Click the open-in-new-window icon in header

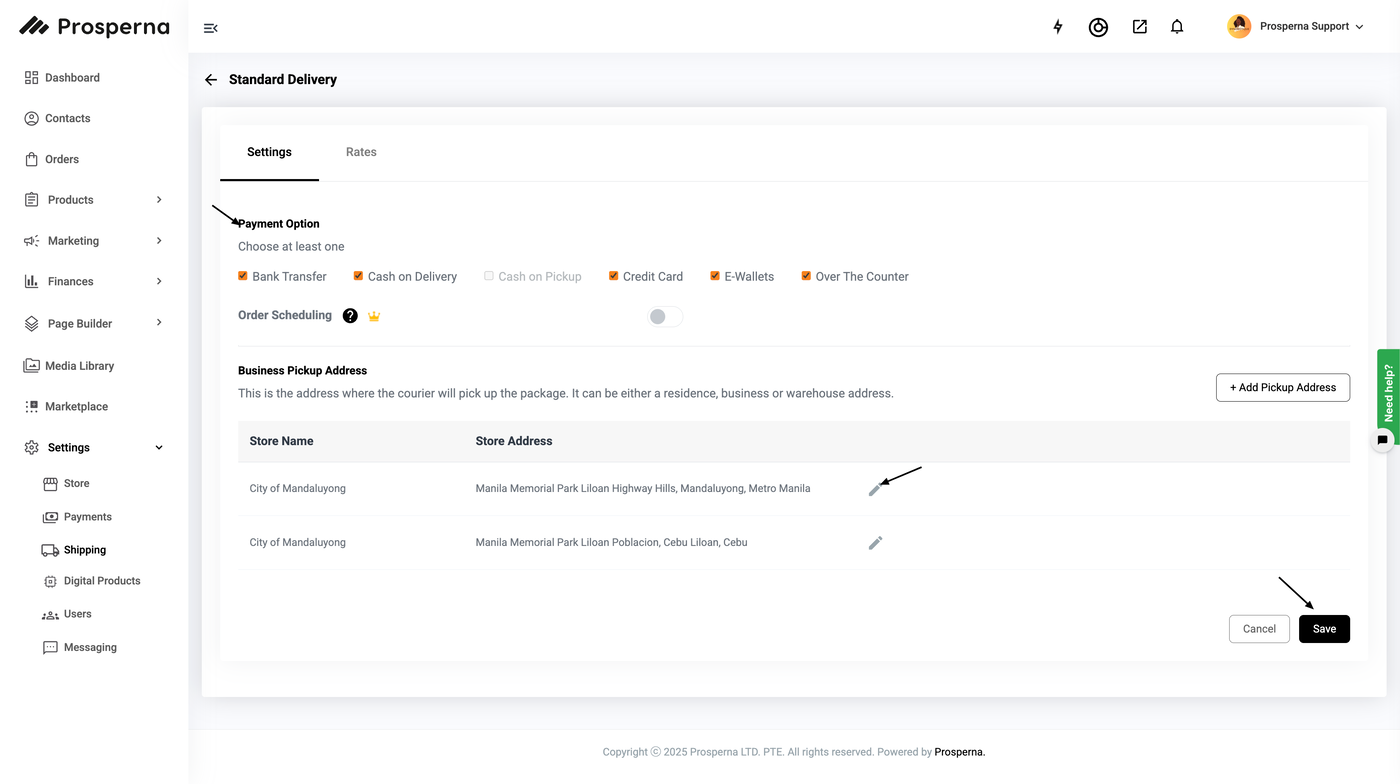click(x=1139, y=27)
